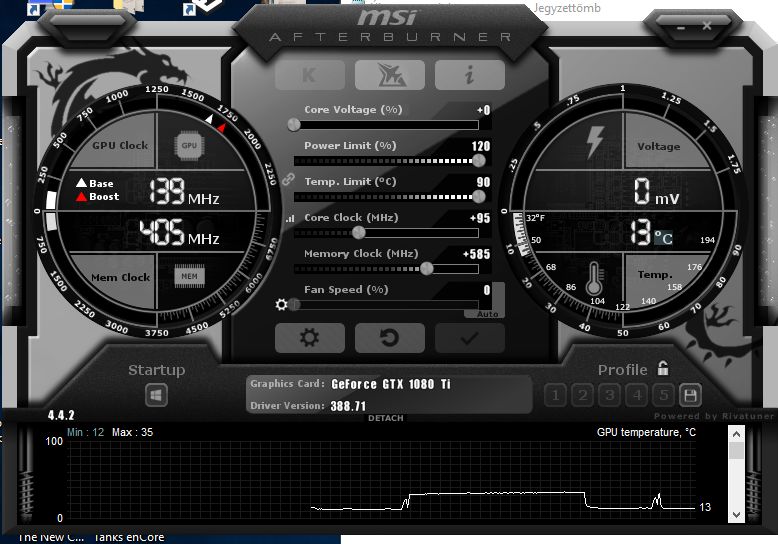Viewport: 778px width, 544px height.
Task: Open the information panel button
Action: coord(470,75)
